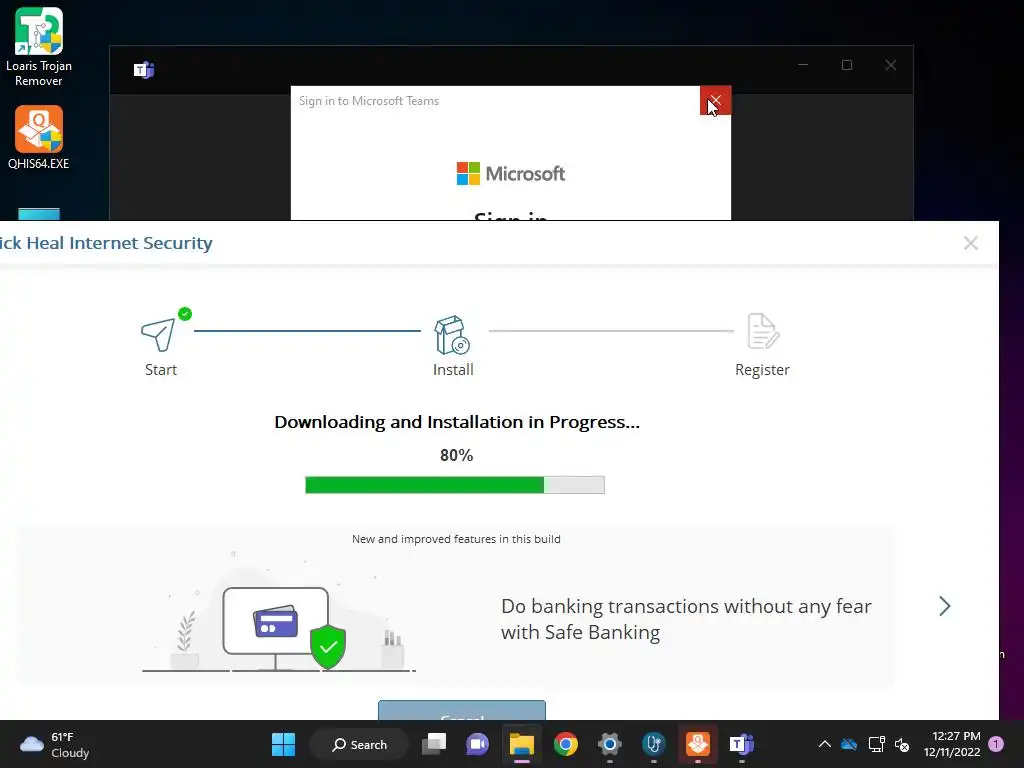Select the QHIS64.EXE desktop icon
Viewport: 1024px width, 768px height.
(x=39, y=138)
